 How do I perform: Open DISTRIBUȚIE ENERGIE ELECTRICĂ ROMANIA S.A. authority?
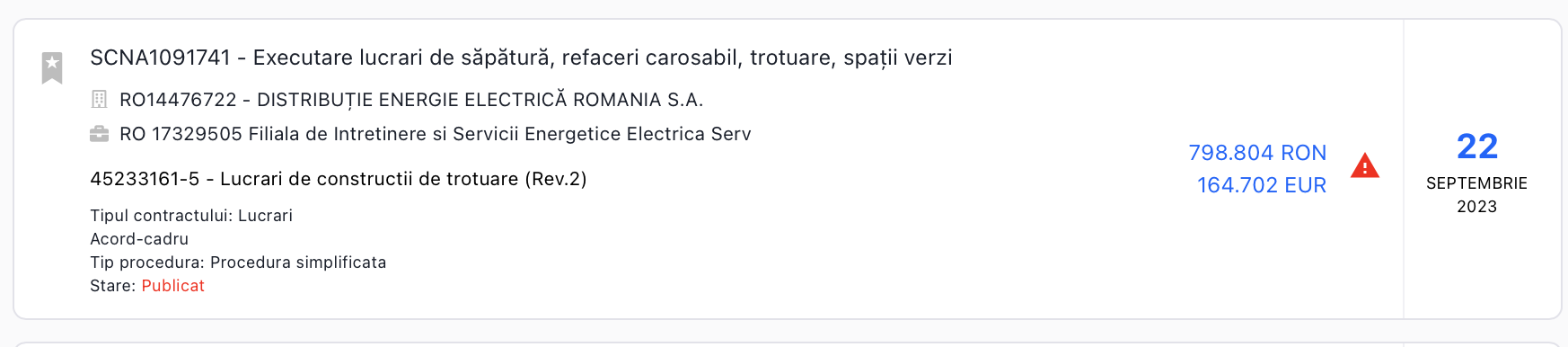[x=480, y=100]
